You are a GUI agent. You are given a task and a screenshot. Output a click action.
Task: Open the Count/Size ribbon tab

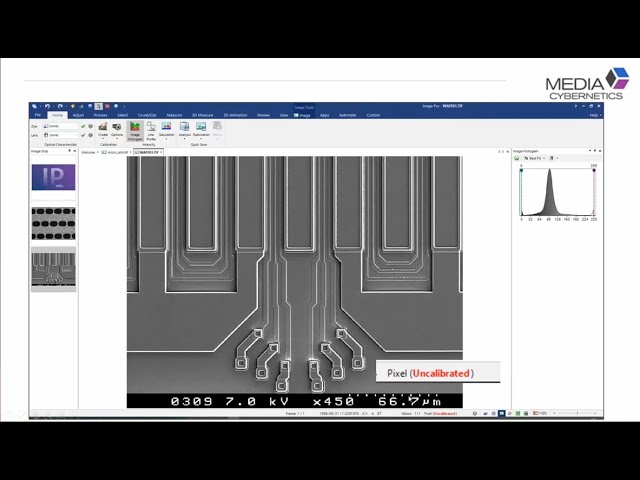tap(147, 115)
